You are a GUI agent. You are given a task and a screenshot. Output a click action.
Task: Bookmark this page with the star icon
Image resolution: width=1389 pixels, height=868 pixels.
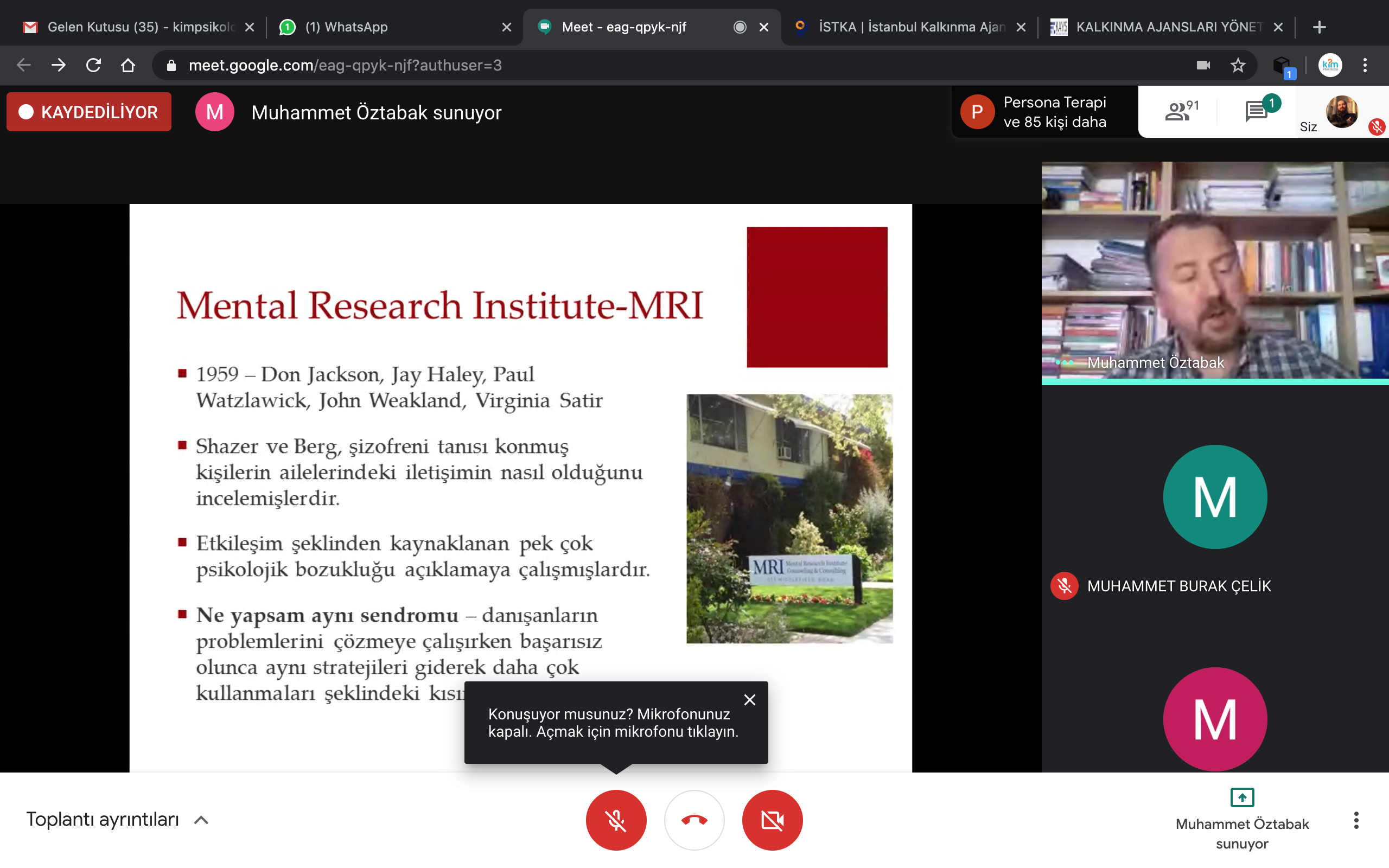(x=1238, y=66)
